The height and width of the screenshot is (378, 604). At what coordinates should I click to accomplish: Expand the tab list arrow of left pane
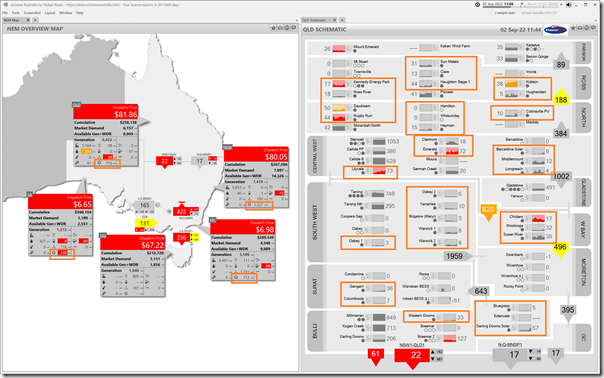pyautogui.click(x=296, y=20)
